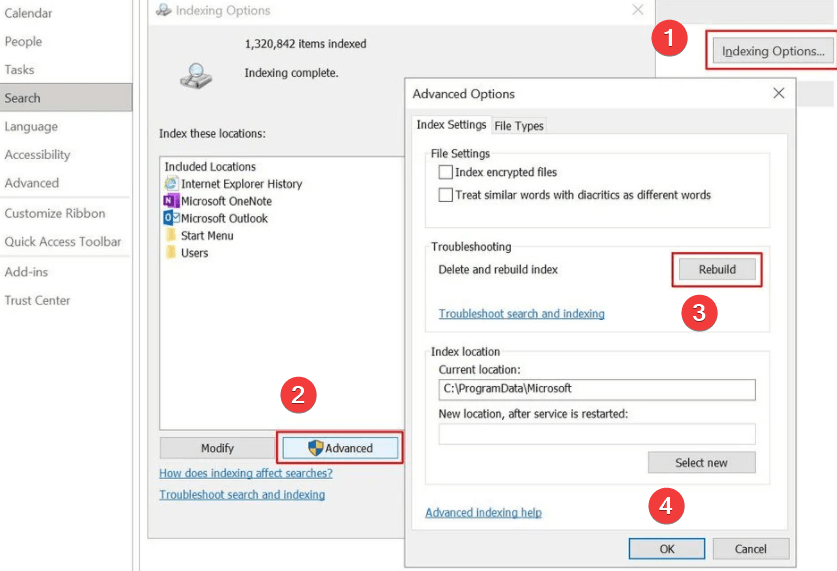Viewport: 837px width, 571px height.
Task: Toggle diacritics as different words checkbox
Action: pos(445,195)
